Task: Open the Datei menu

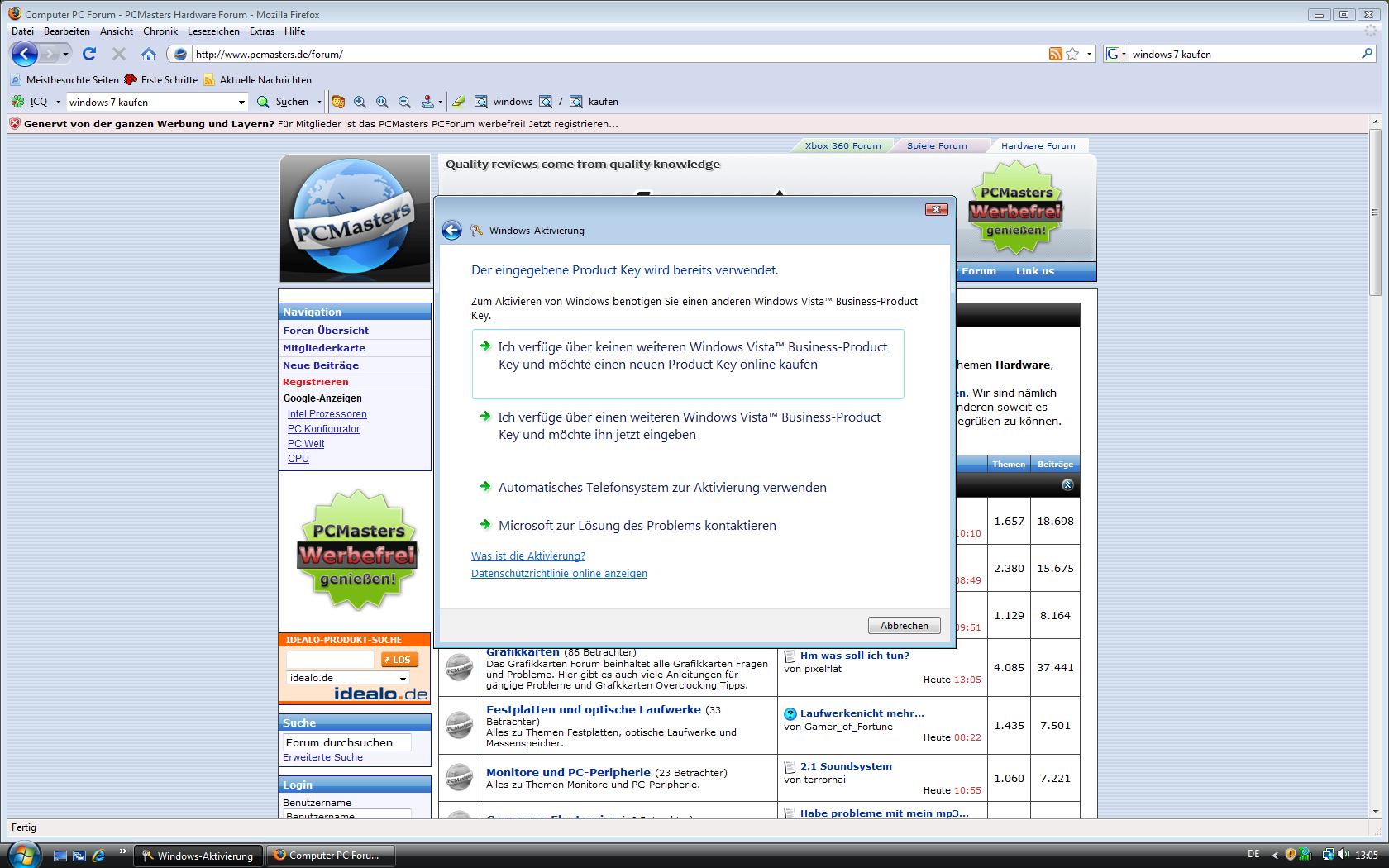Action: pos(22,31)
